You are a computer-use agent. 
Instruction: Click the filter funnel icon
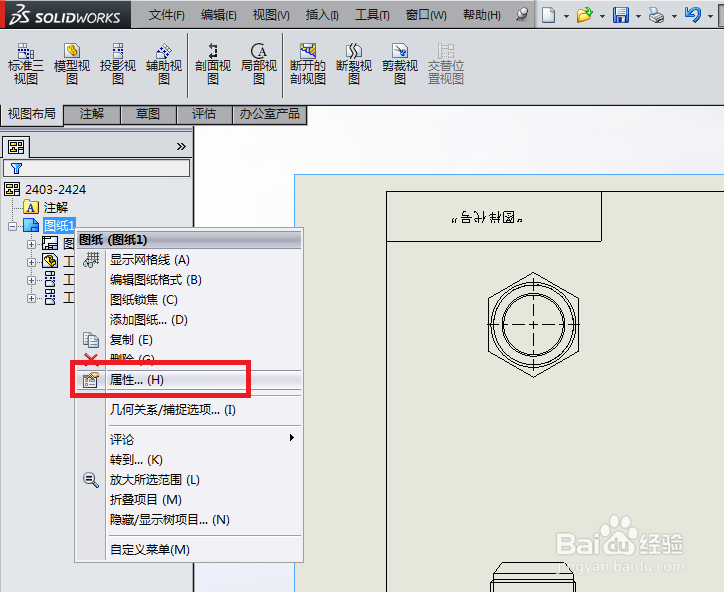click(x=16, y=168)
